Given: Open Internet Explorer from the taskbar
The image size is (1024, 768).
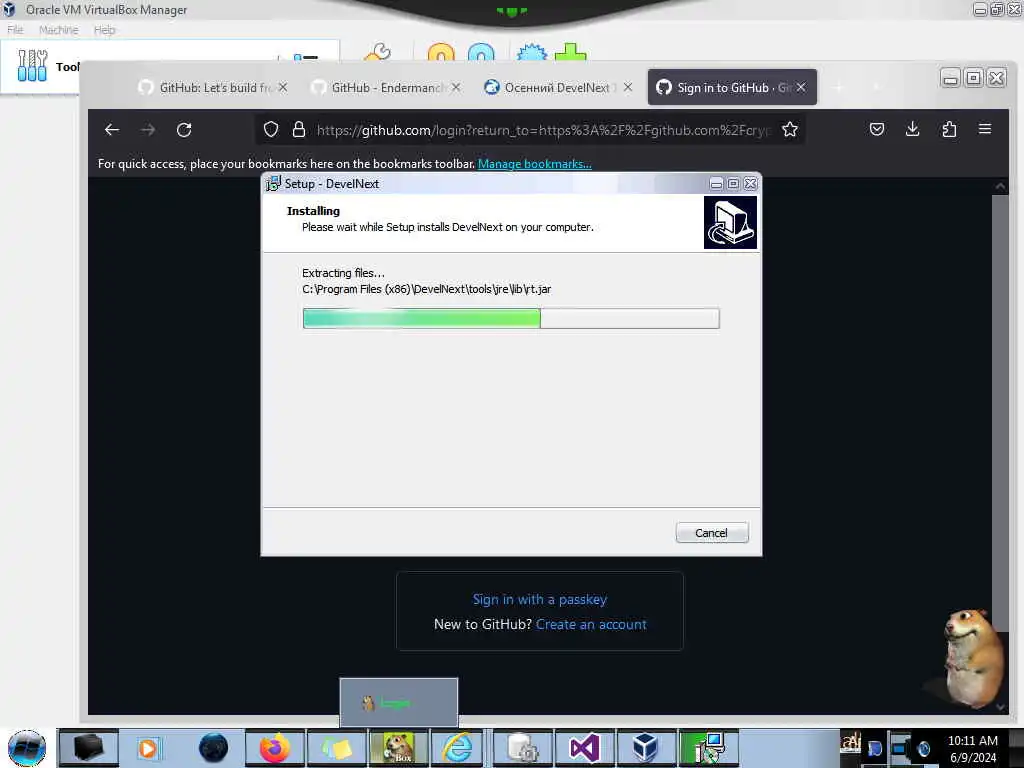Looking at the screenshot, I should [458, 748].
